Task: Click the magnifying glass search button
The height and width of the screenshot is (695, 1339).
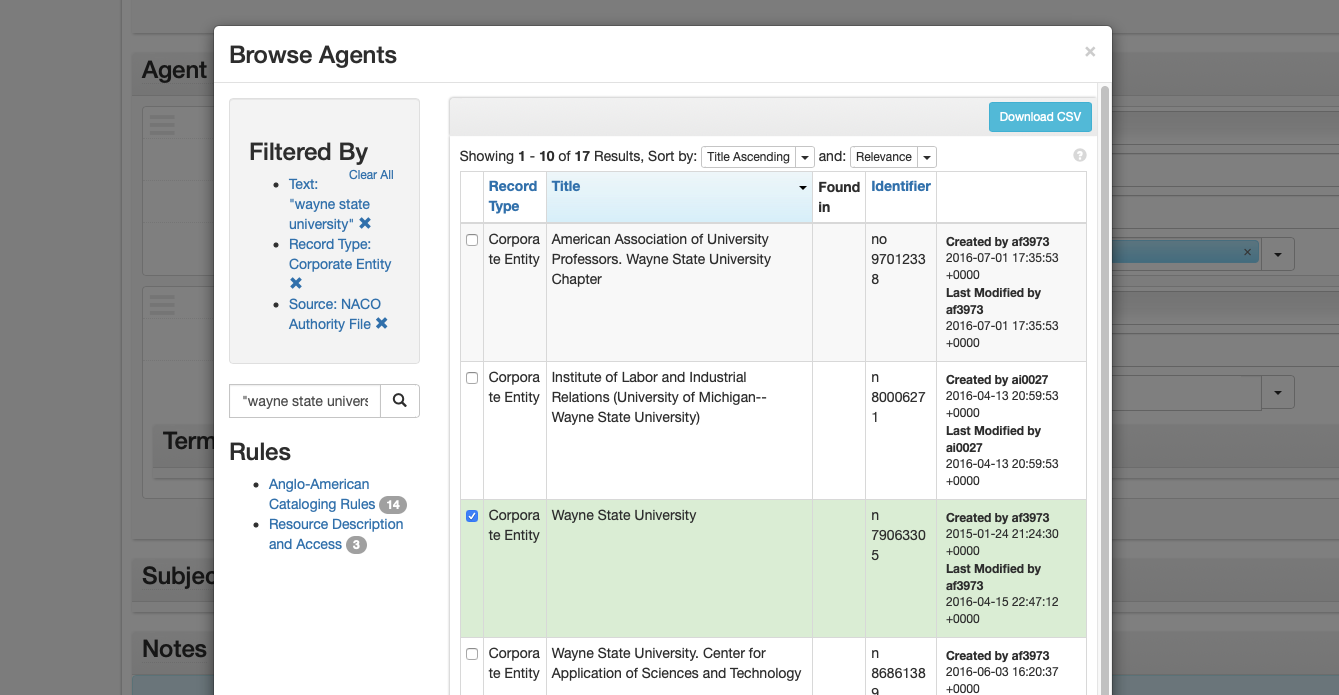Action: 400,401
